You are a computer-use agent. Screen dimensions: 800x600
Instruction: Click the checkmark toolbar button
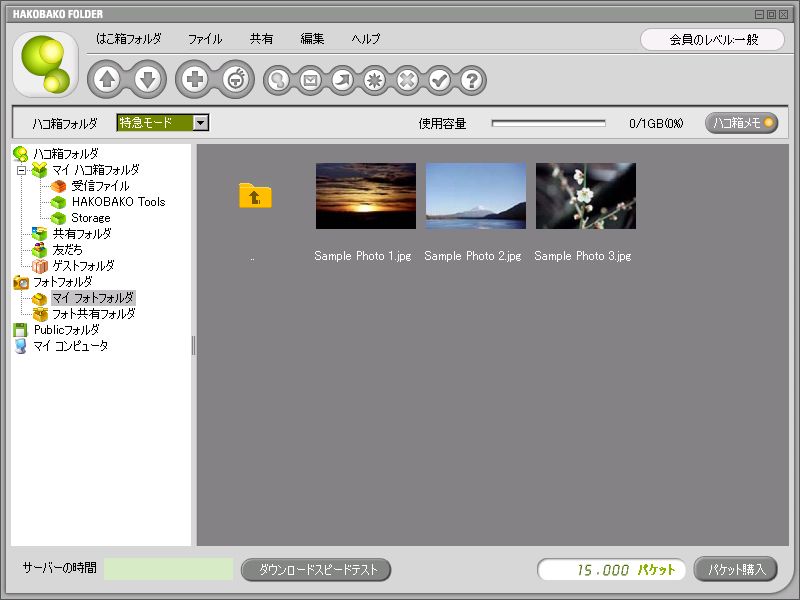pyautogui.click(x=439, y=80)
